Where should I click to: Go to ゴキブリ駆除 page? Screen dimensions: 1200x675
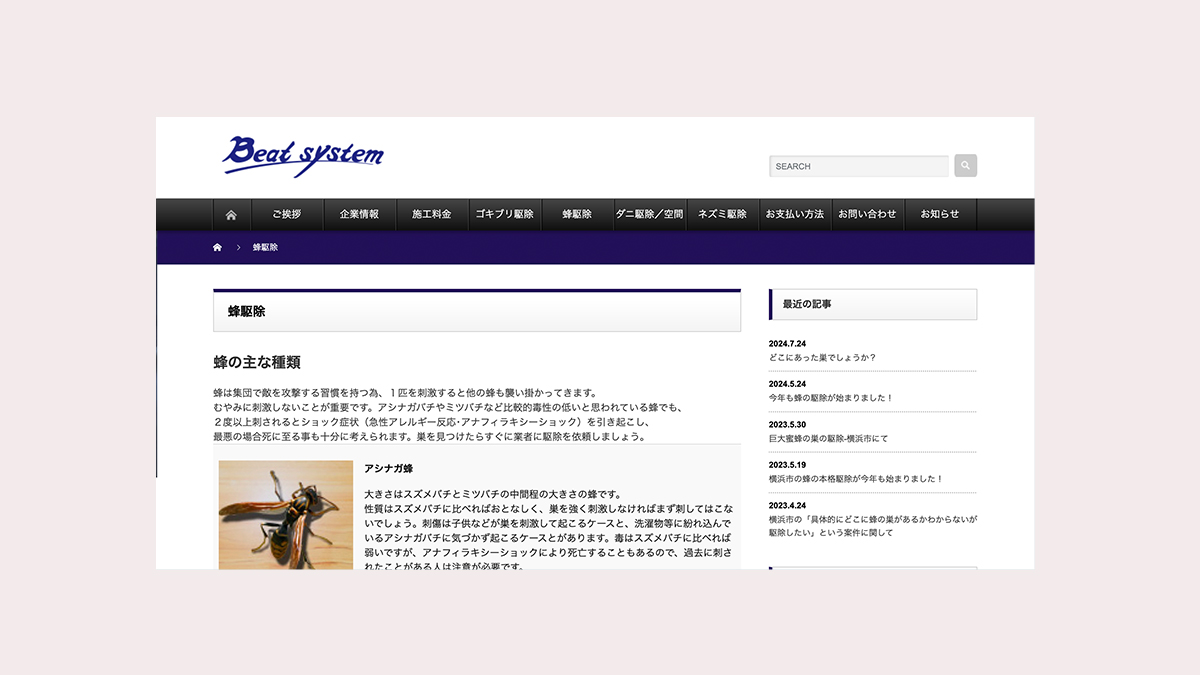click(x=504, y=215)
